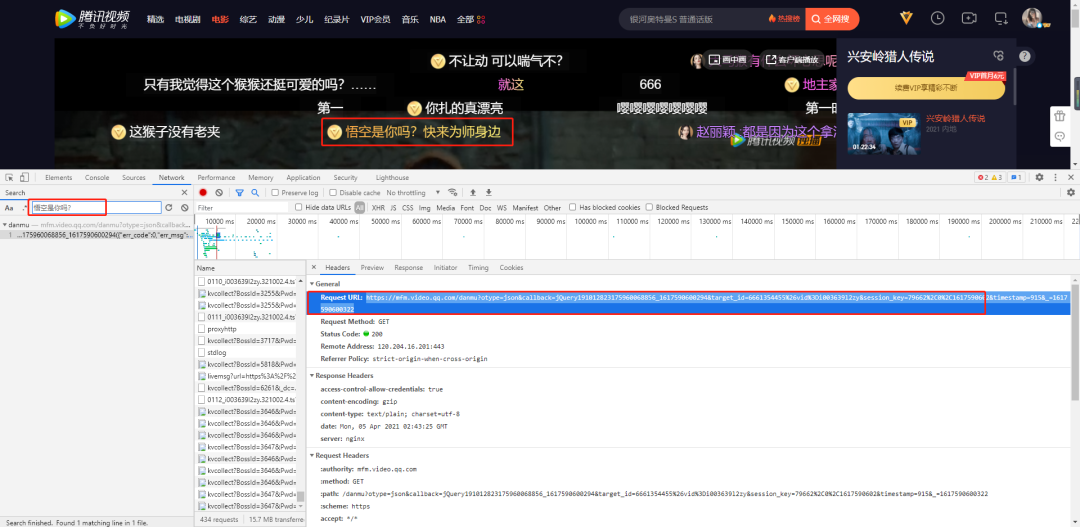Check the proxyhttp request row checkbox
1080x527 pixels.
point(201,329)
